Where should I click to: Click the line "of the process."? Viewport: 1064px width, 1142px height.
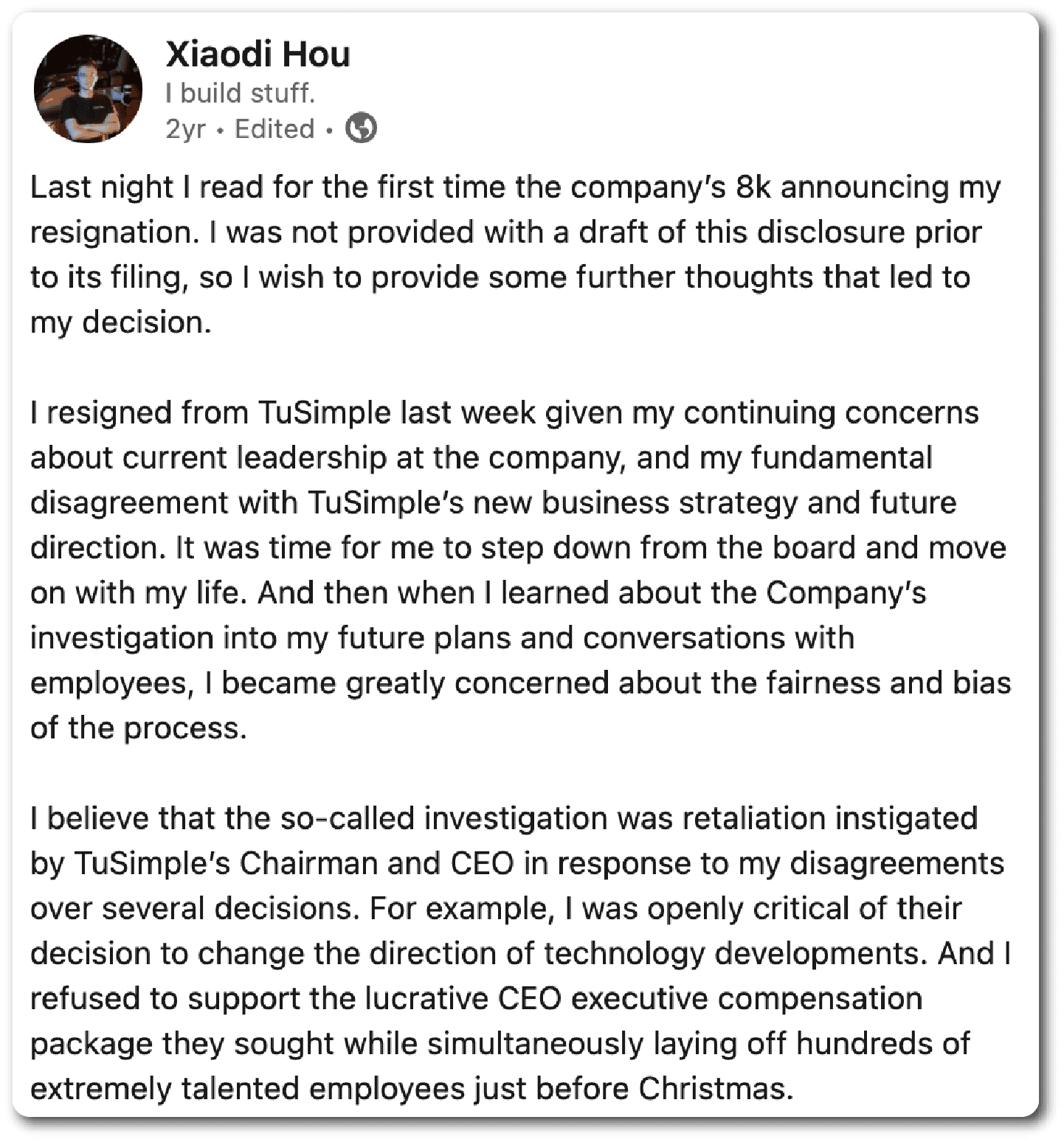pos(139,728)
